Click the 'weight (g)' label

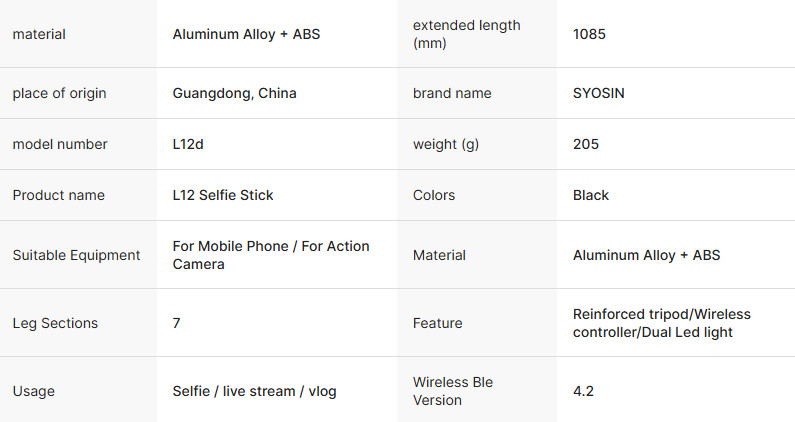pyautogui.click(x=446, y=145)
